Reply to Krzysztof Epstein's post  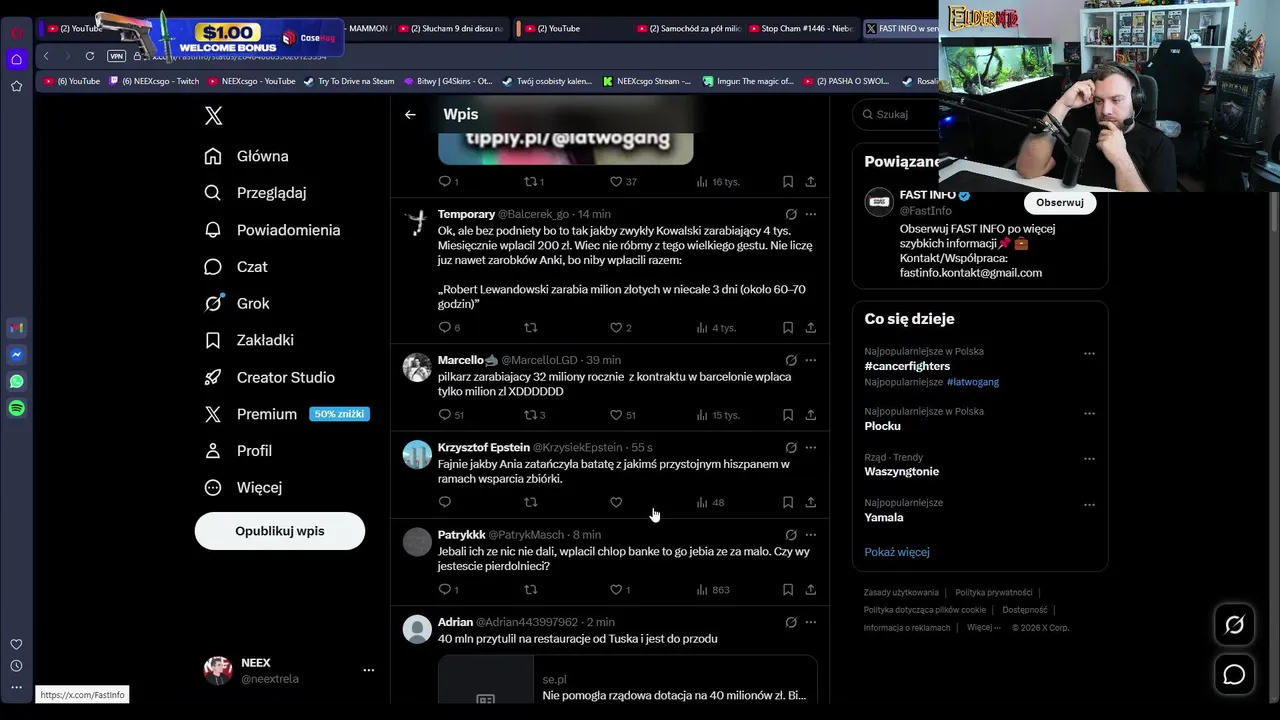(445, 502)
